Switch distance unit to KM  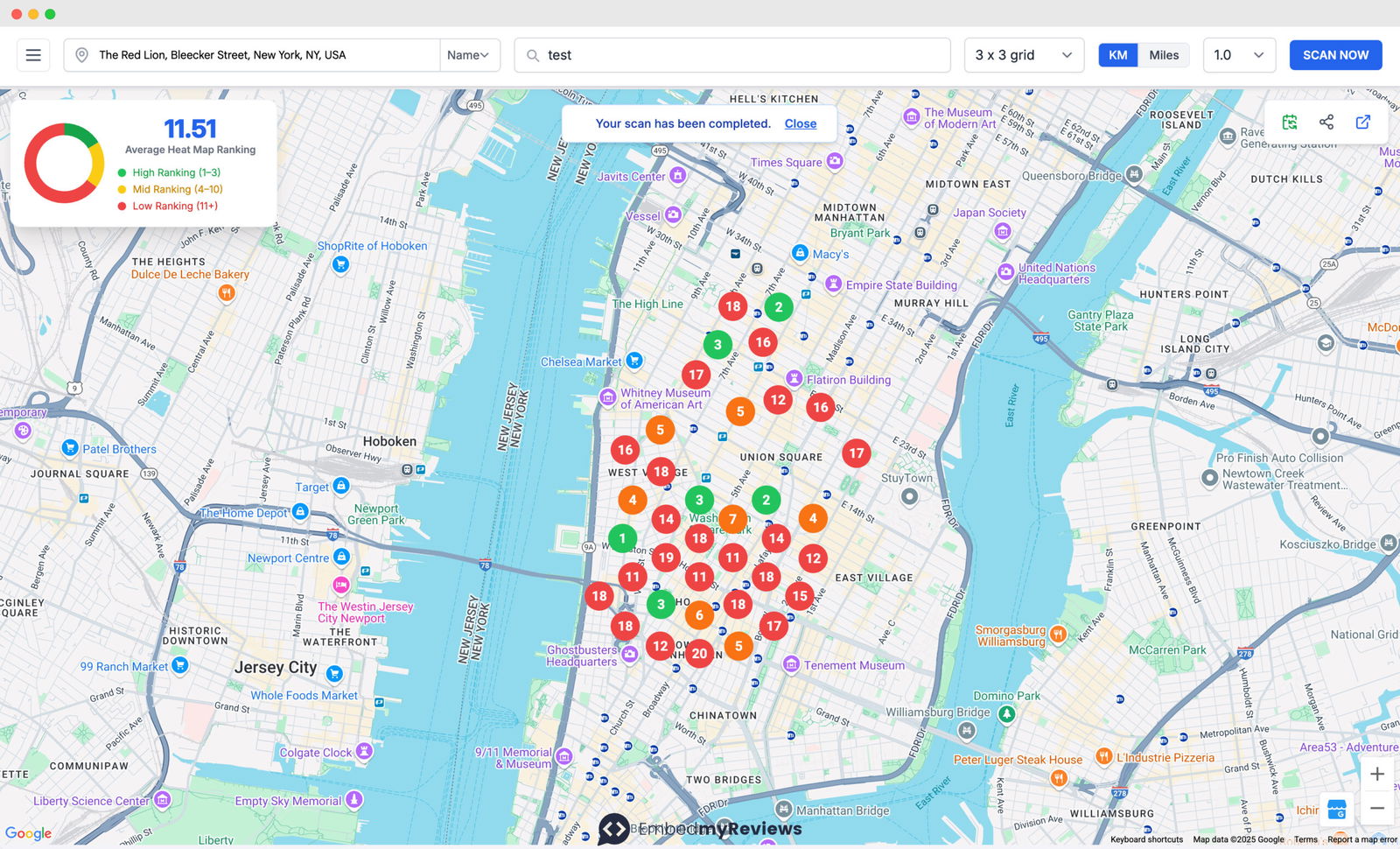click(x=1117, y=55)
